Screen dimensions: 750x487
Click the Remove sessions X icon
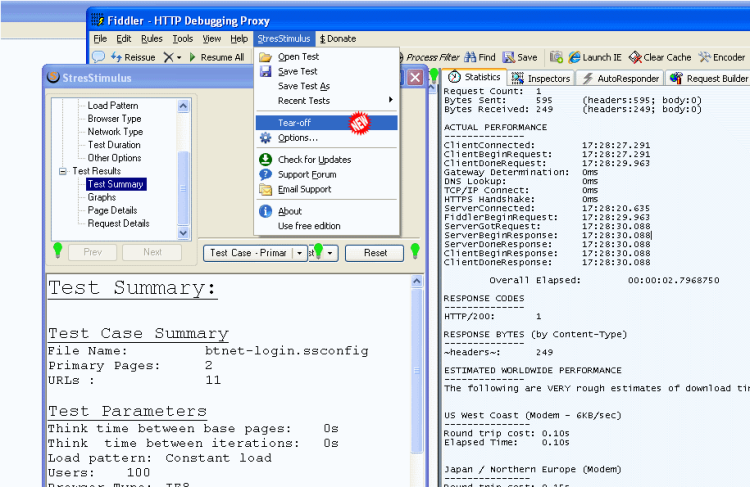pyautogui.click(x=168, y=57)
